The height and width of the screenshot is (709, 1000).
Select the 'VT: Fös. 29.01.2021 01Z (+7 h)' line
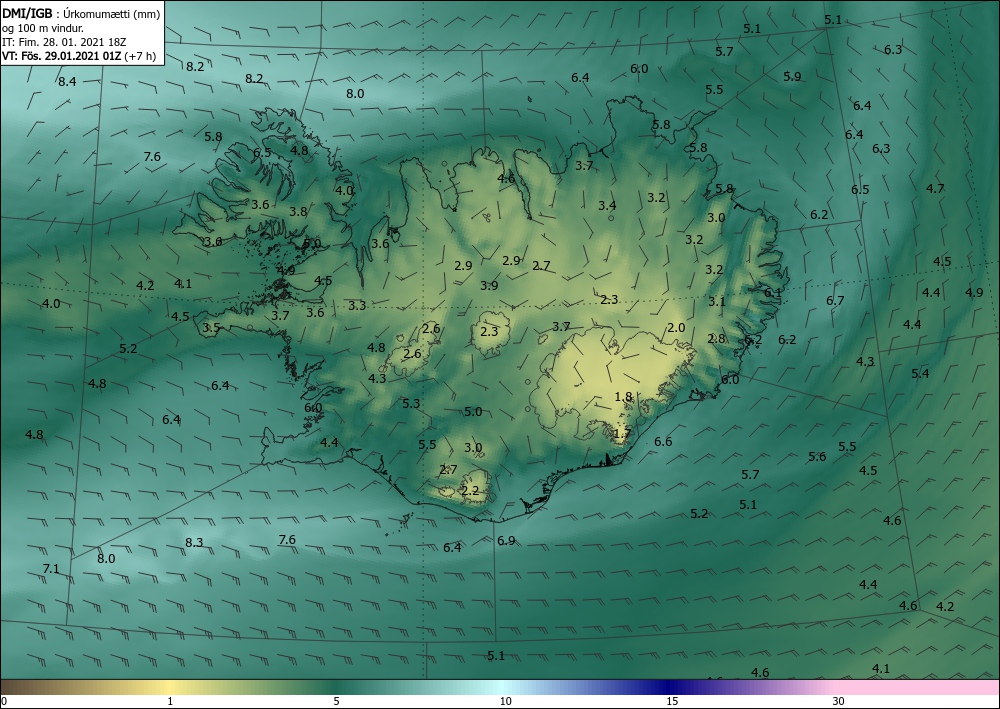(x=78, y=56)
